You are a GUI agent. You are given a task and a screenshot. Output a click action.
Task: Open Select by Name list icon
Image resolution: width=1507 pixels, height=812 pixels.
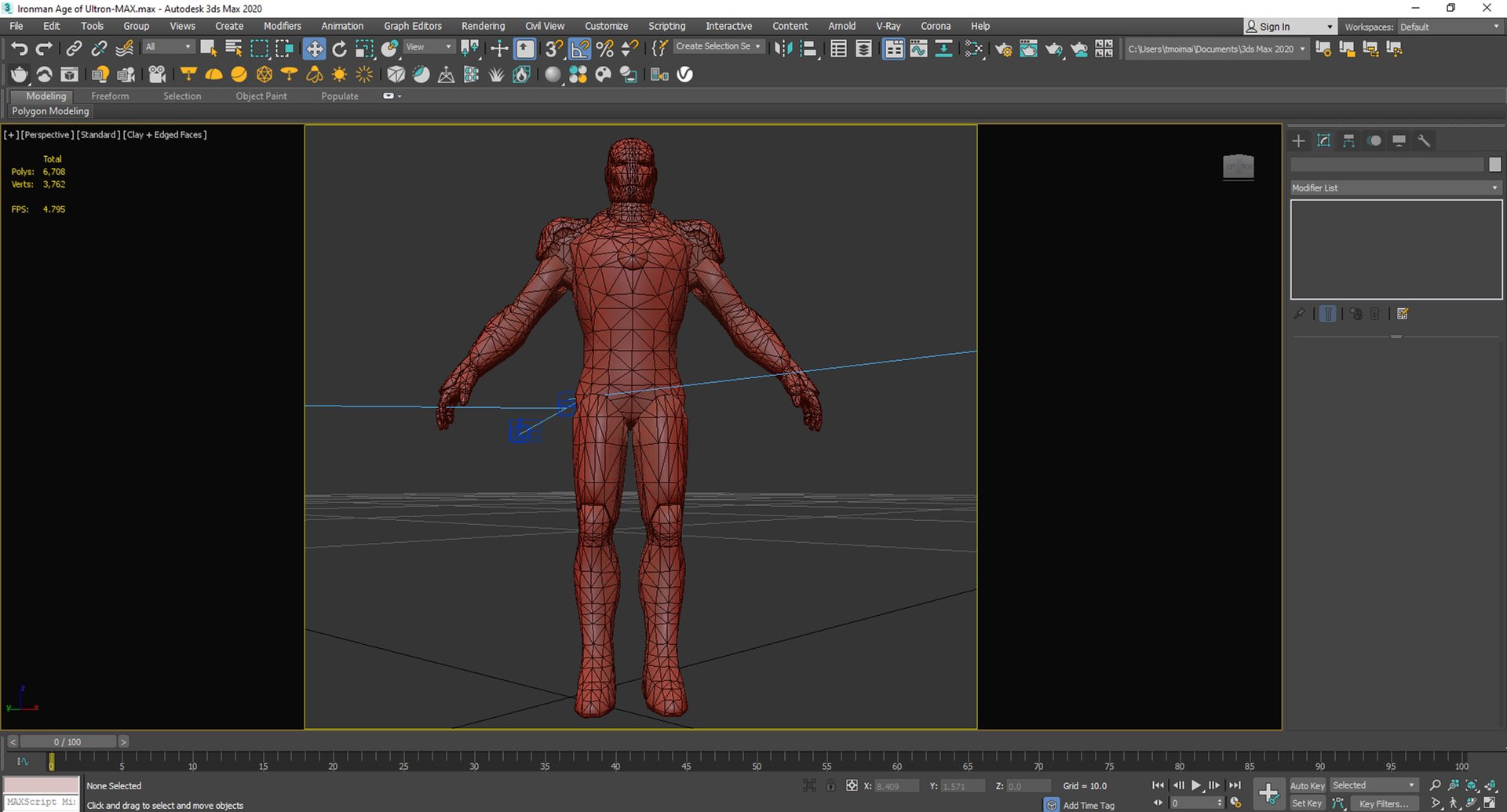point(234,49)
